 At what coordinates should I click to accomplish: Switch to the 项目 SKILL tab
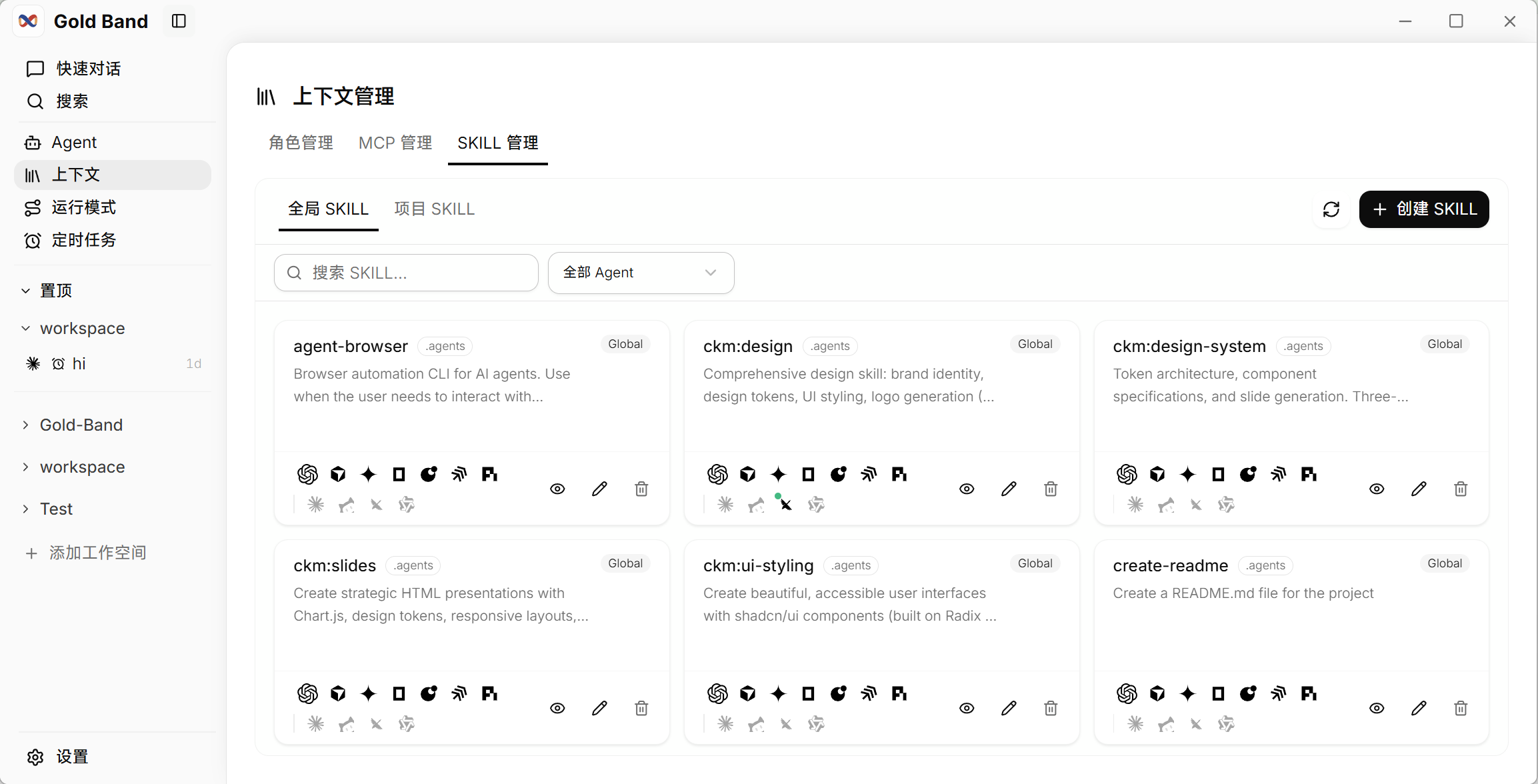pos(435,209)
